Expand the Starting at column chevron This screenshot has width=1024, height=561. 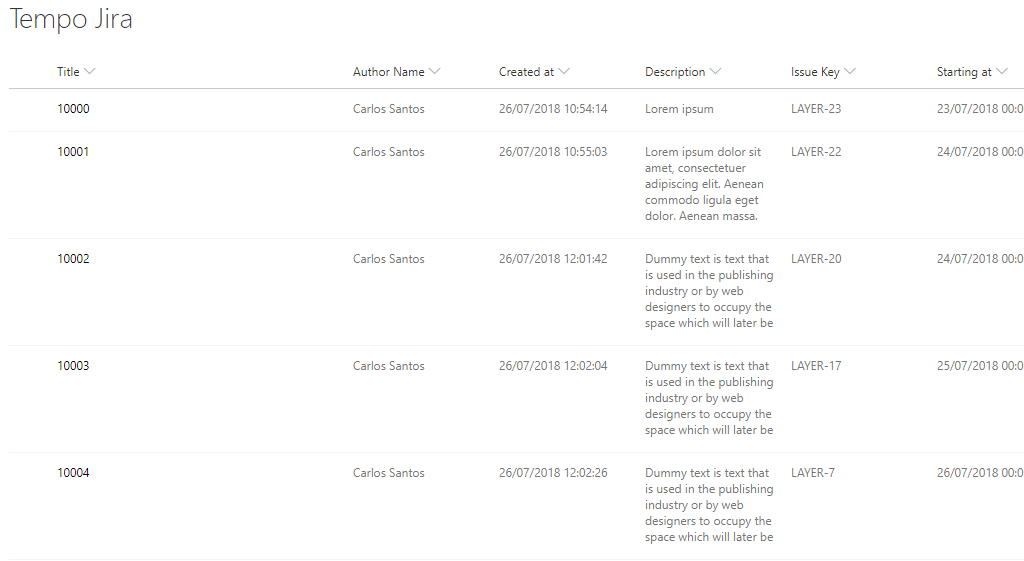tap(1002, 72)
